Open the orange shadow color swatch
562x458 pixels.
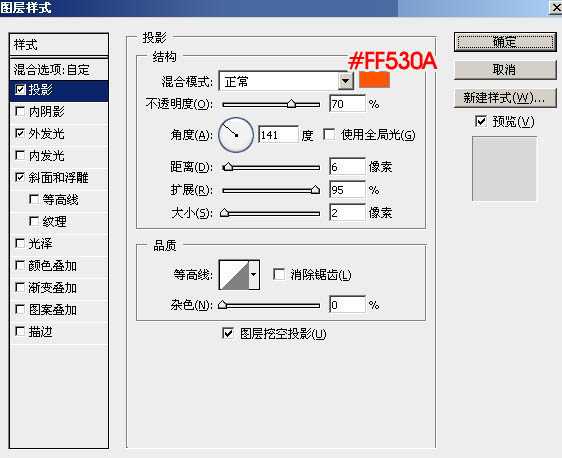[x=374, y=80]
